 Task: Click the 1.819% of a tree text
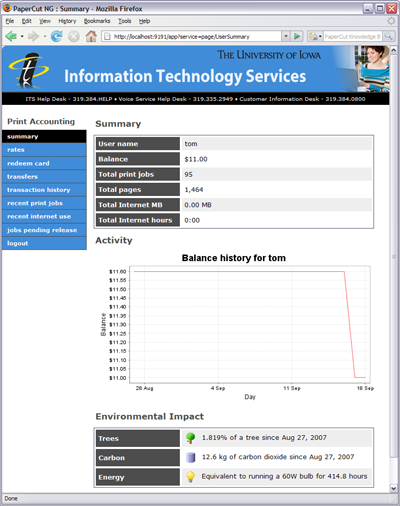pyautogui.click(x=264, y=438)
